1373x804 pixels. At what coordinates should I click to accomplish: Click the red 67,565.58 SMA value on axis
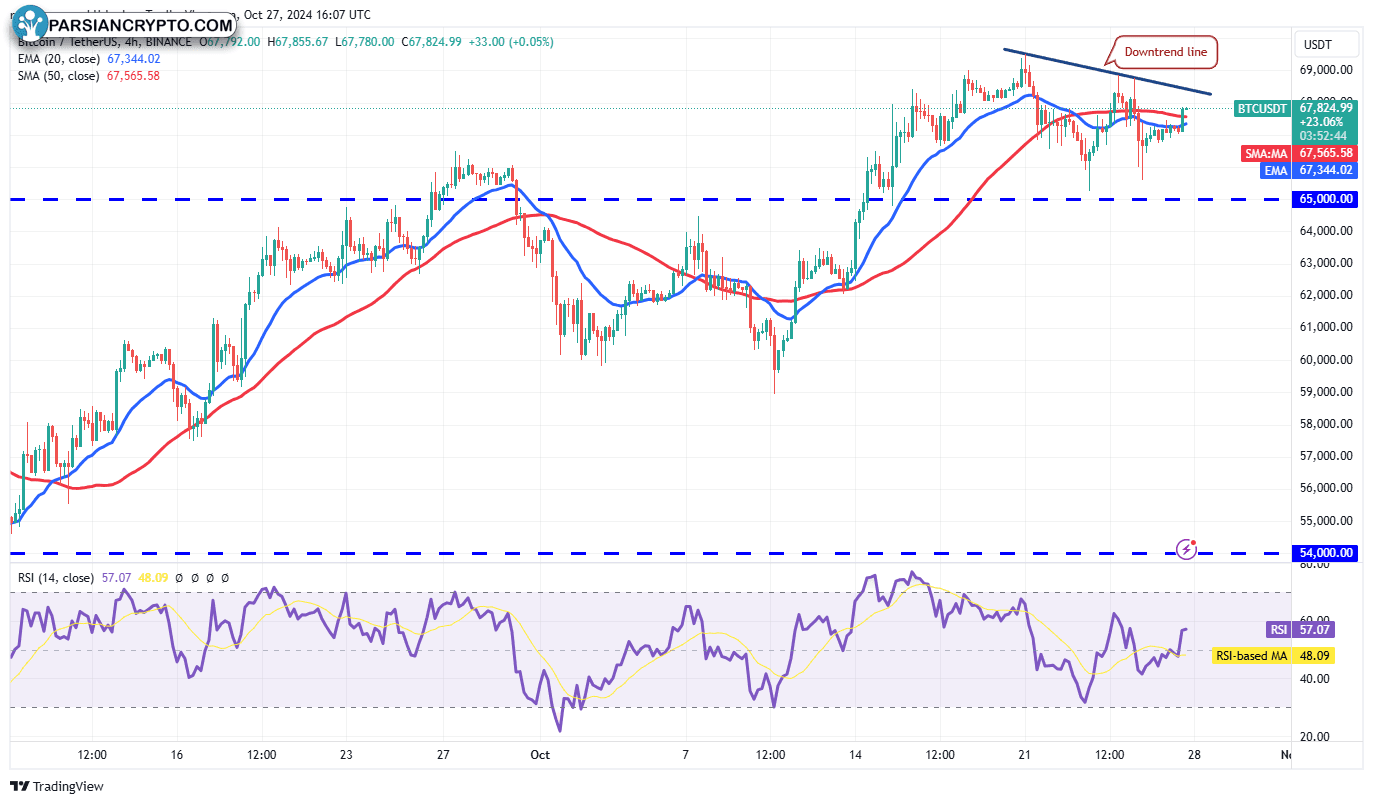click(x=1326, y=154)
